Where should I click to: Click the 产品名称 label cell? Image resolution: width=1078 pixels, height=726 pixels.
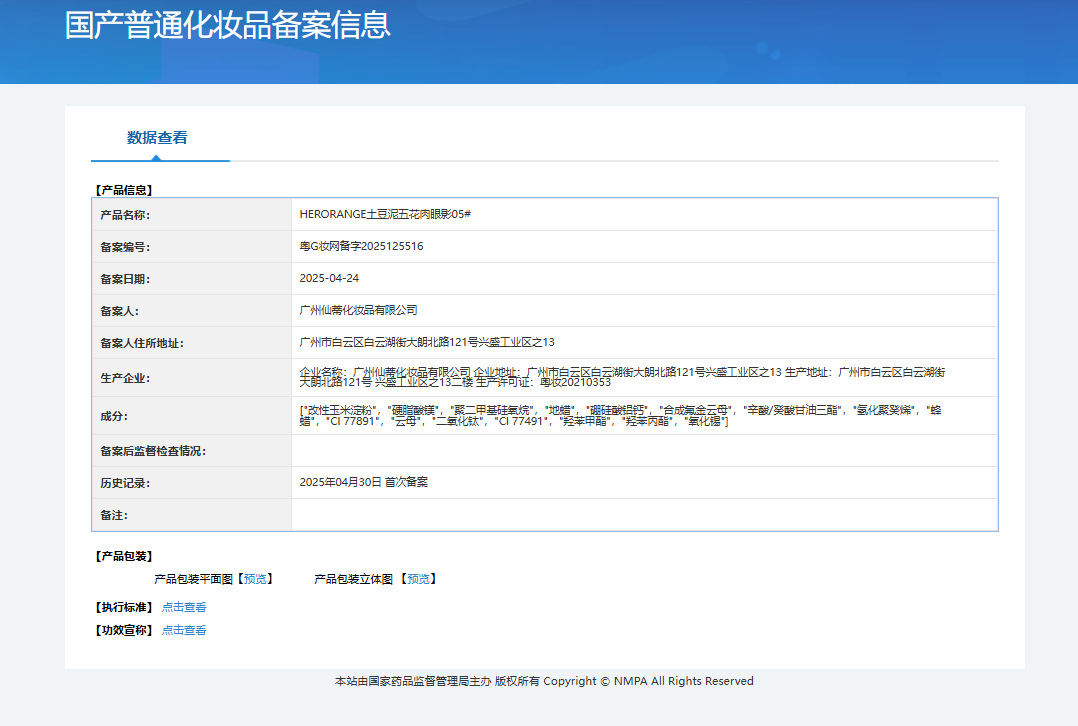click(192, 214)
